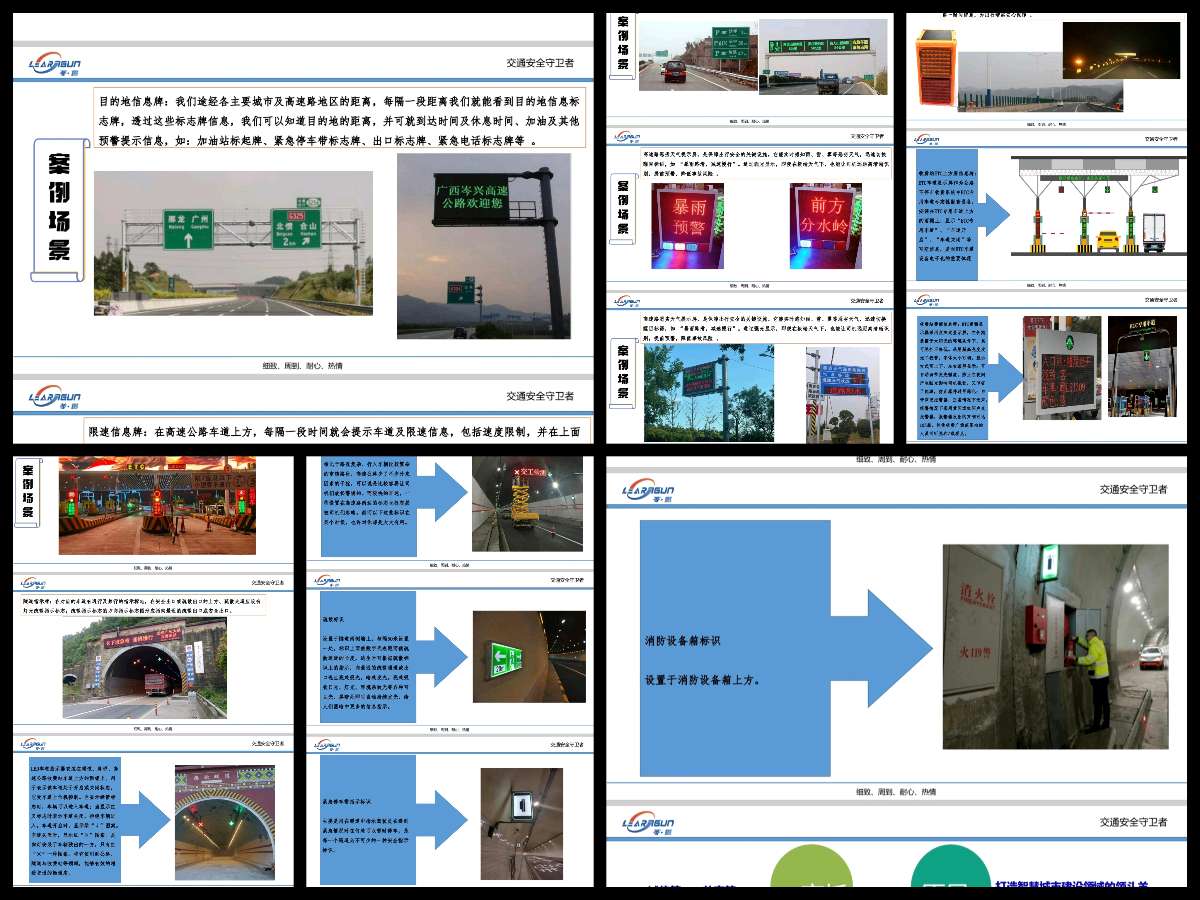Image resolution: width=1200 pixels, height=900 pixels.
Task: Click the green circle at bottom page
Action: tap(811, 874)
